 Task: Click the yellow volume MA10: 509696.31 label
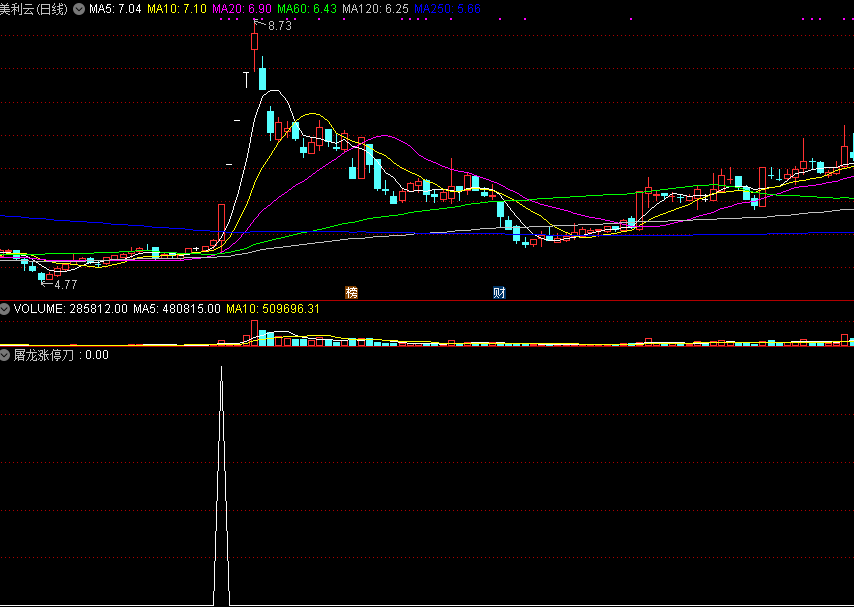[x=272, y=309]
